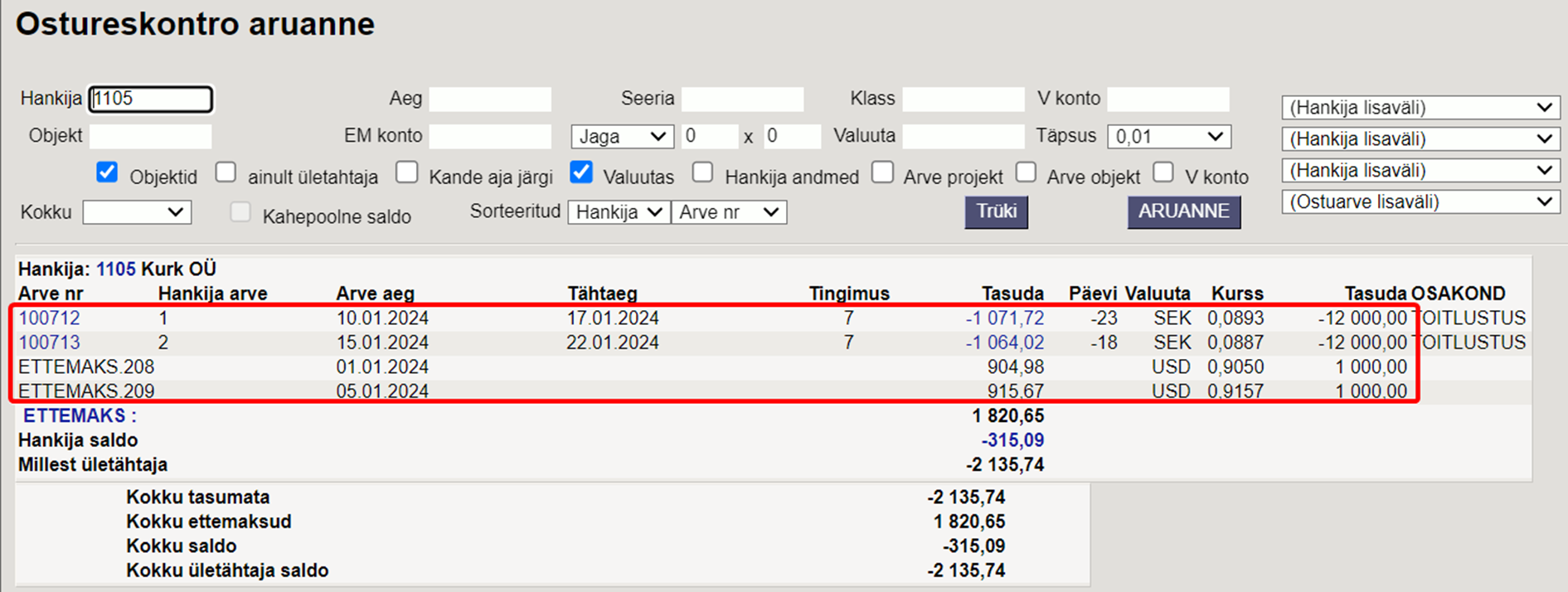Viewport: 1568px width, 592px height.
Task: Open invoice 100712 link
Action: point(49,318)
